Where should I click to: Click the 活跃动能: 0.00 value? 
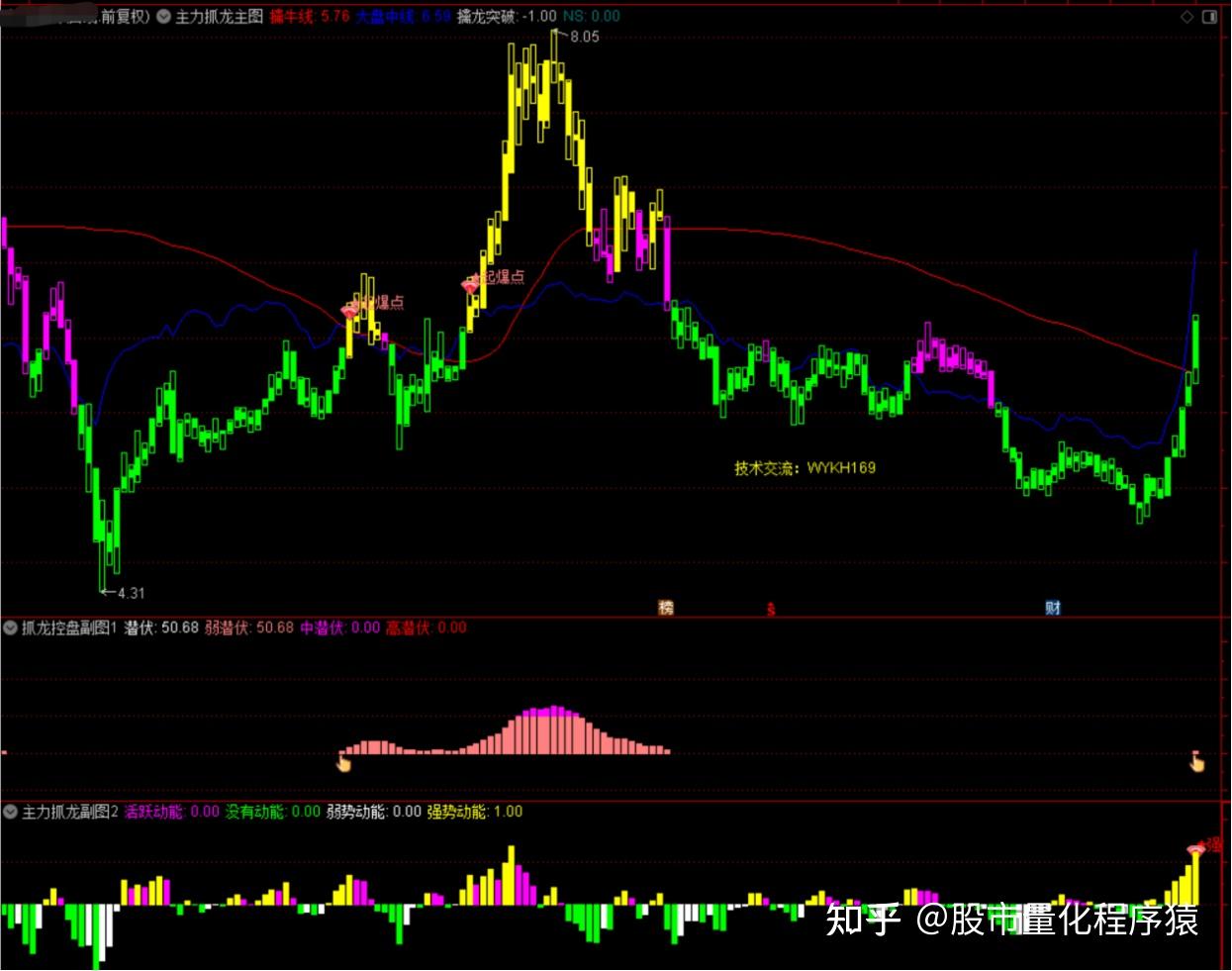(x=172, y=812)
